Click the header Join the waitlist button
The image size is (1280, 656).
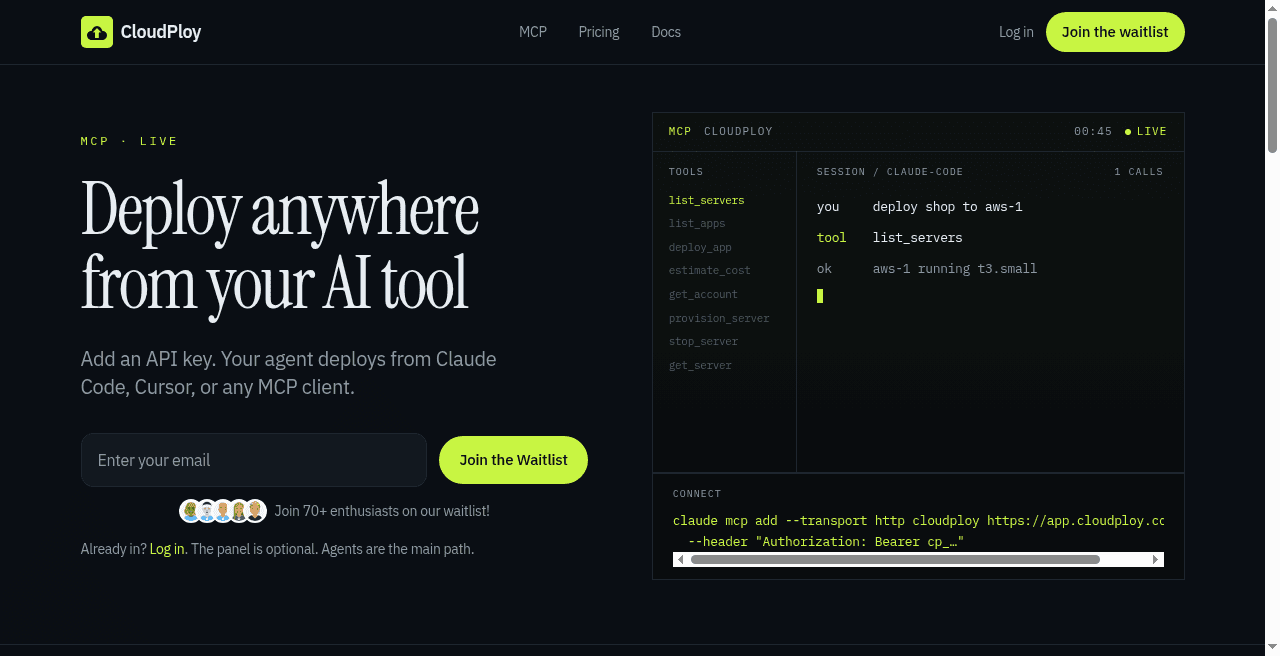click(x=1115, y=32)
